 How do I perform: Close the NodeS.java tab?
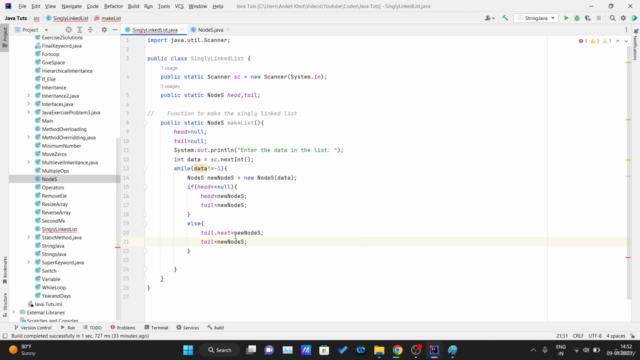(228, 30)
